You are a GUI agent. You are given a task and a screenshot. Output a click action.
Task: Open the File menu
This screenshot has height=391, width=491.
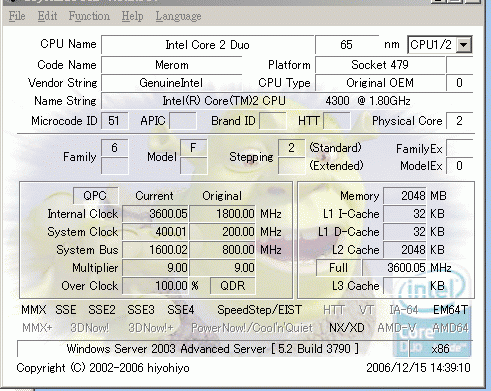[17, 16]
